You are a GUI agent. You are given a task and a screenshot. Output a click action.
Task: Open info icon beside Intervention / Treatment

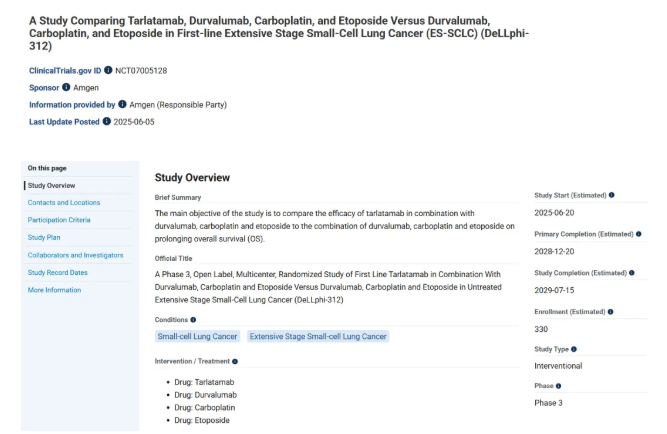(x=235, y=361)
